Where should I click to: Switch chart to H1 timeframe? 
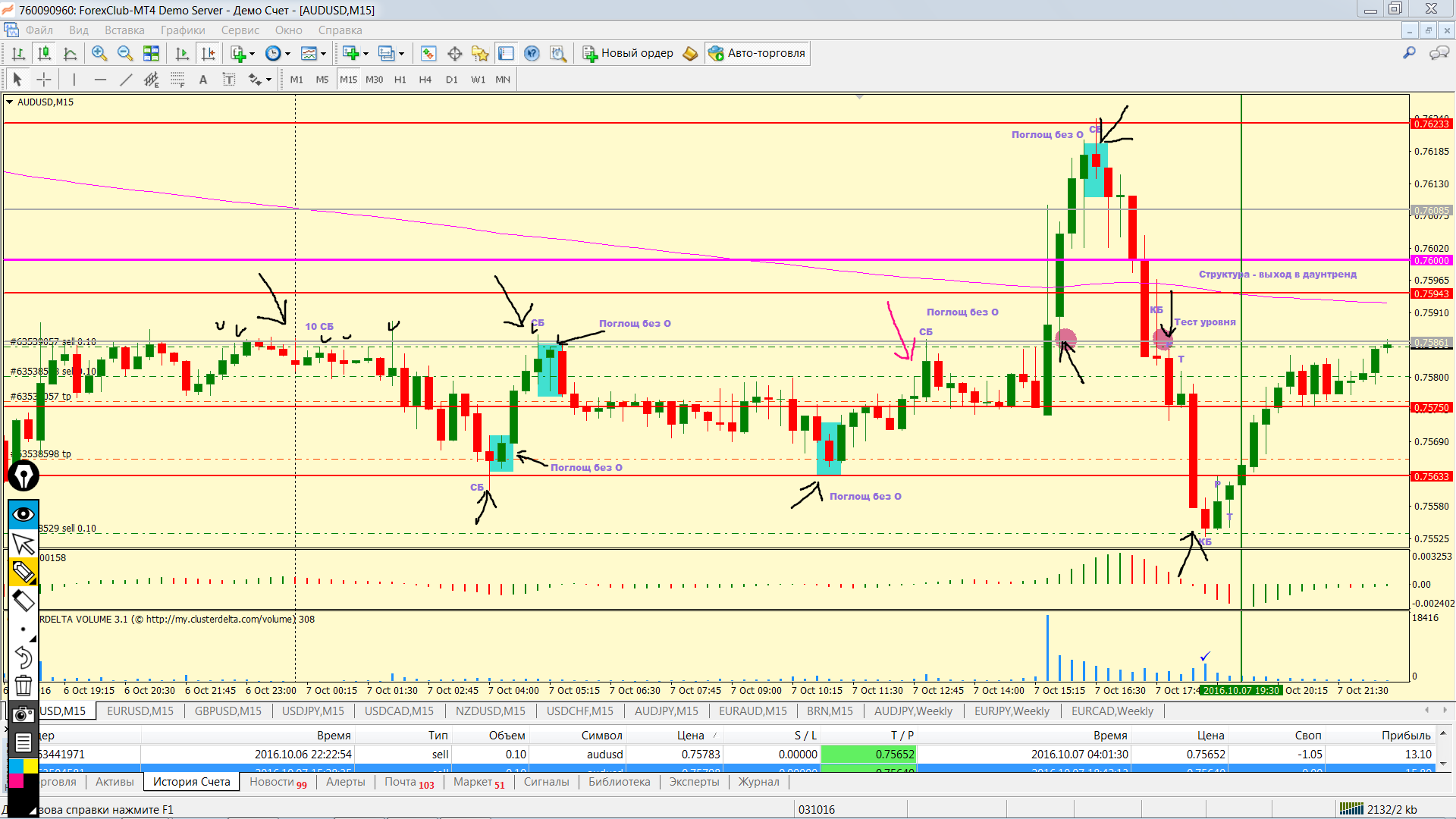400,80
